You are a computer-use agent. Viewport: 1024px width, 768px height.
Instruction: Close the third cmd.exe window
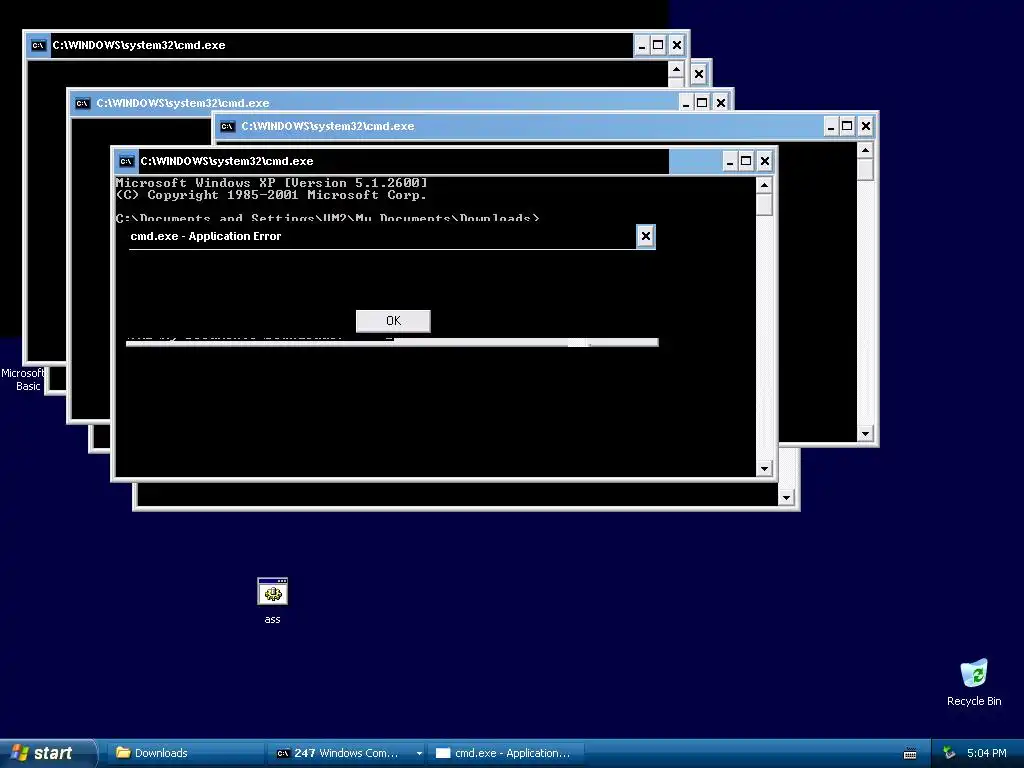pyautogui.click(x=866, y=126)
